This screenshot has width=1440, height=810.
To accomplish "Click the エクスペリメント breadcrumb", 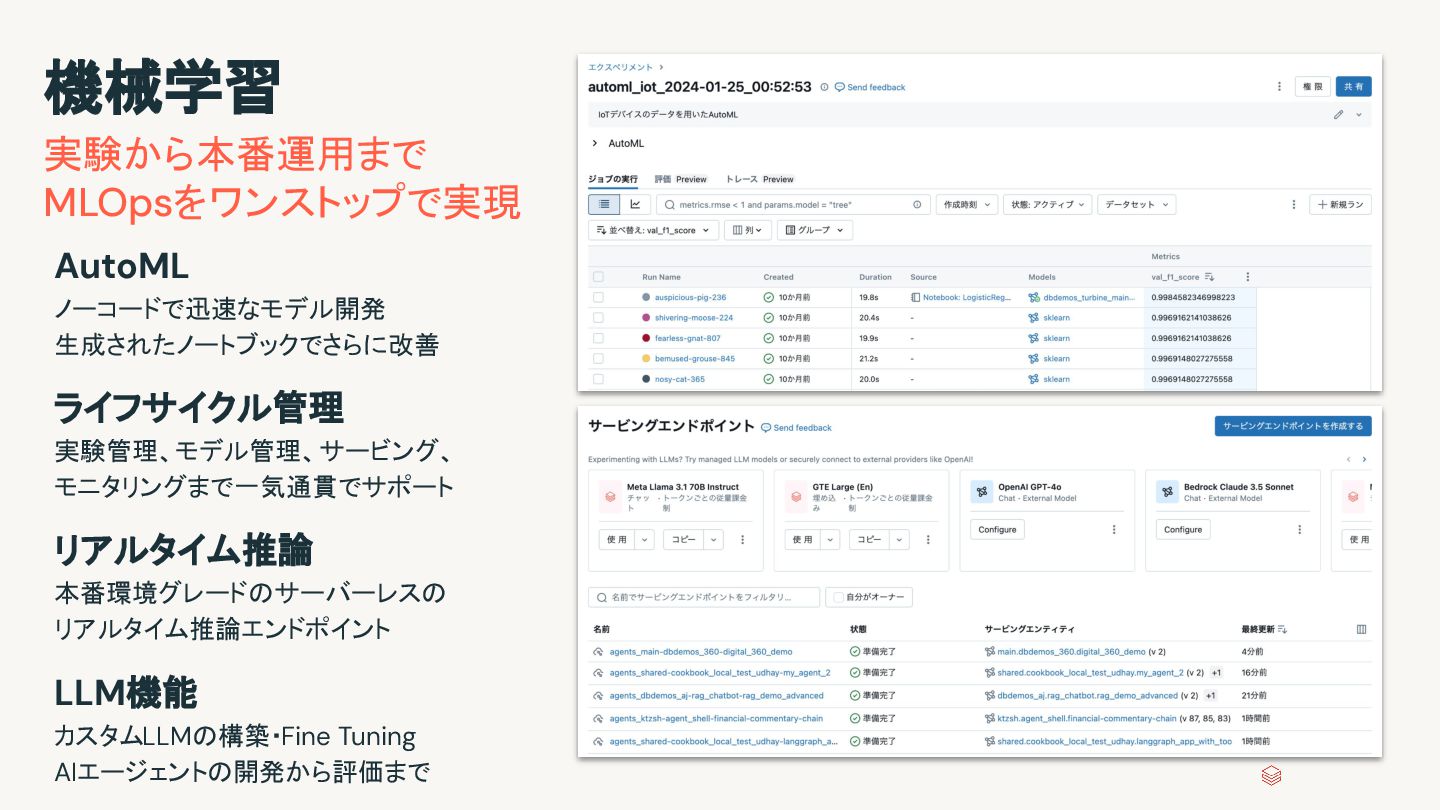I will pyautogui.click(x=620, y=67).
